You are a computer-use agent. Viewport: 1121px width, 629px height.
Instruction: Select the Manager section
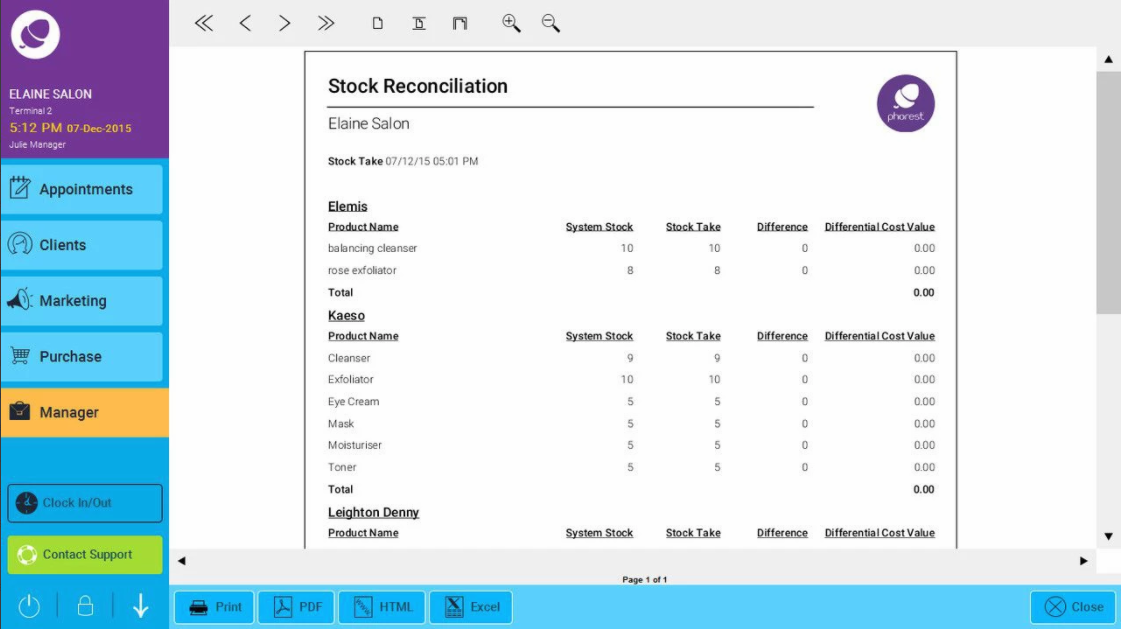point(84,412)
